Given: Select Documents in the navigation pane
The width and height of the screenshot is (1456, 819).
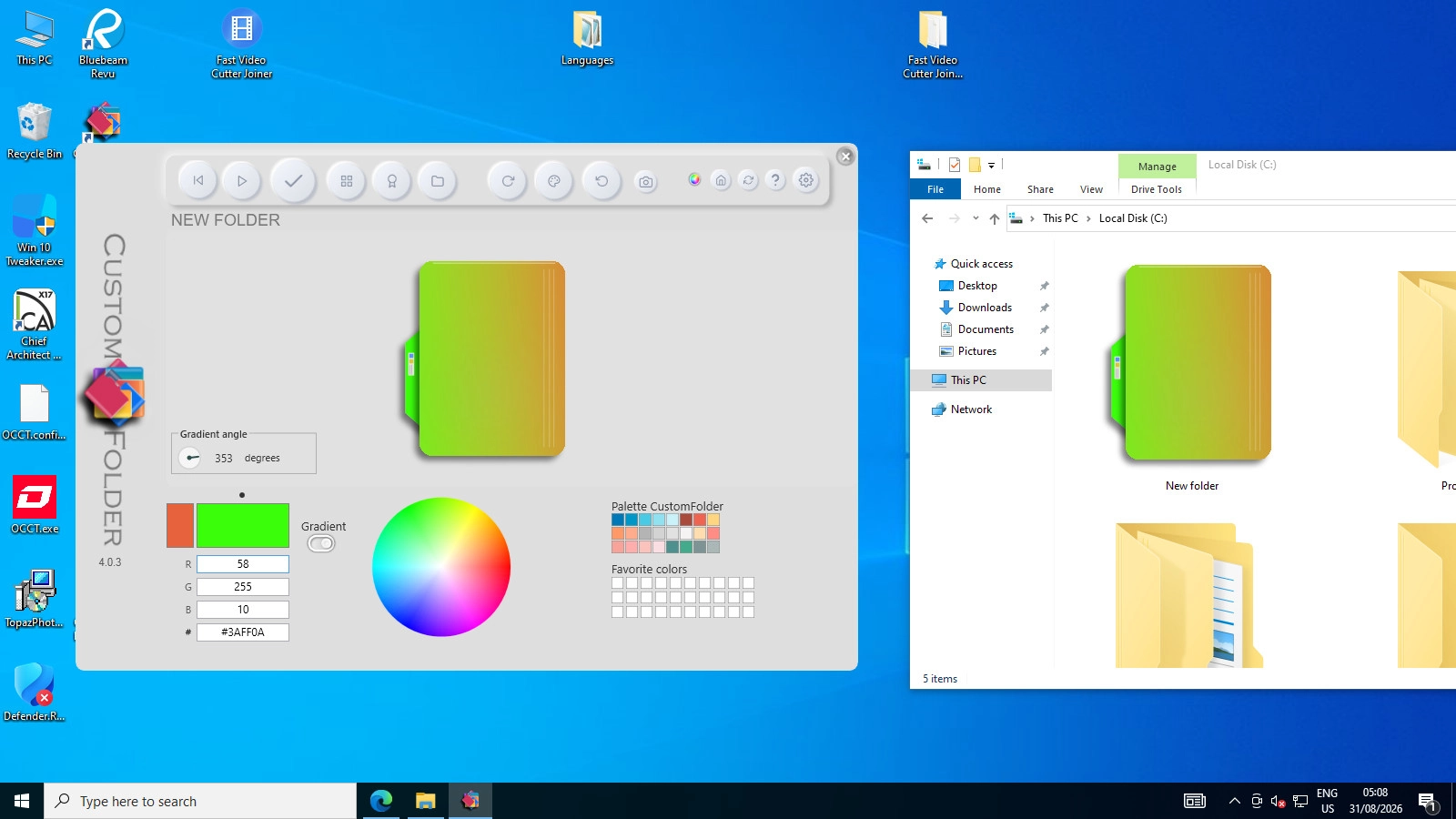Looking at the screenshot, I should tap(986, 329).
